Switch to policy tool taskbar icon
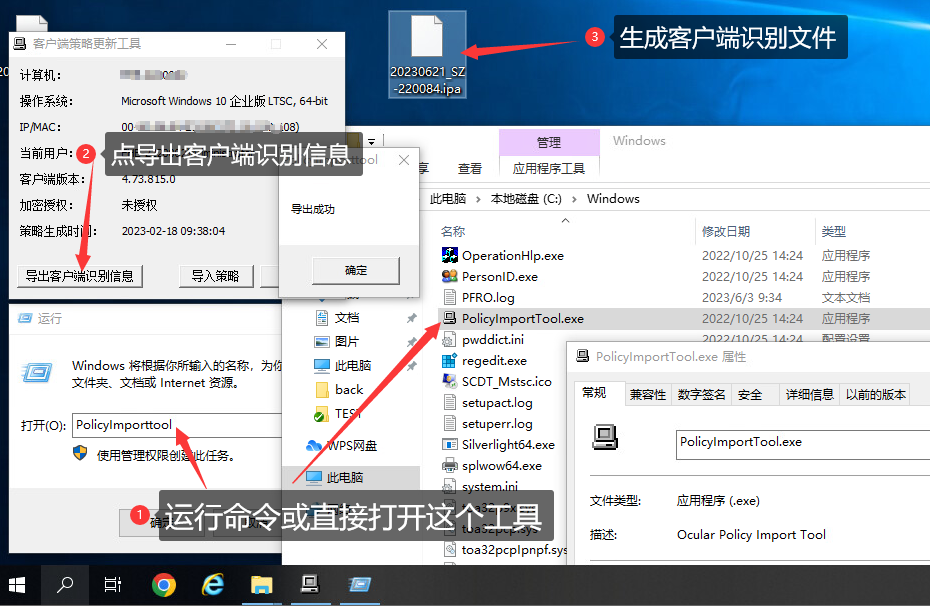 tap(310, 585)
